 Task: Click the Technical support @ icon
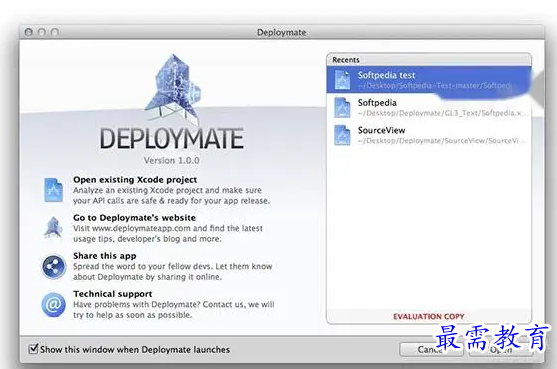53,304
